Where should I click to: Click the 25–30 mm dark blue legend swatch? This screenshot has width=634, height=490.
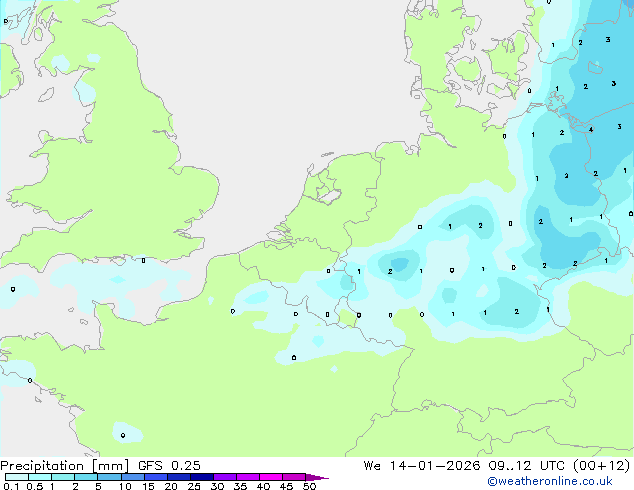coord(201,477)
